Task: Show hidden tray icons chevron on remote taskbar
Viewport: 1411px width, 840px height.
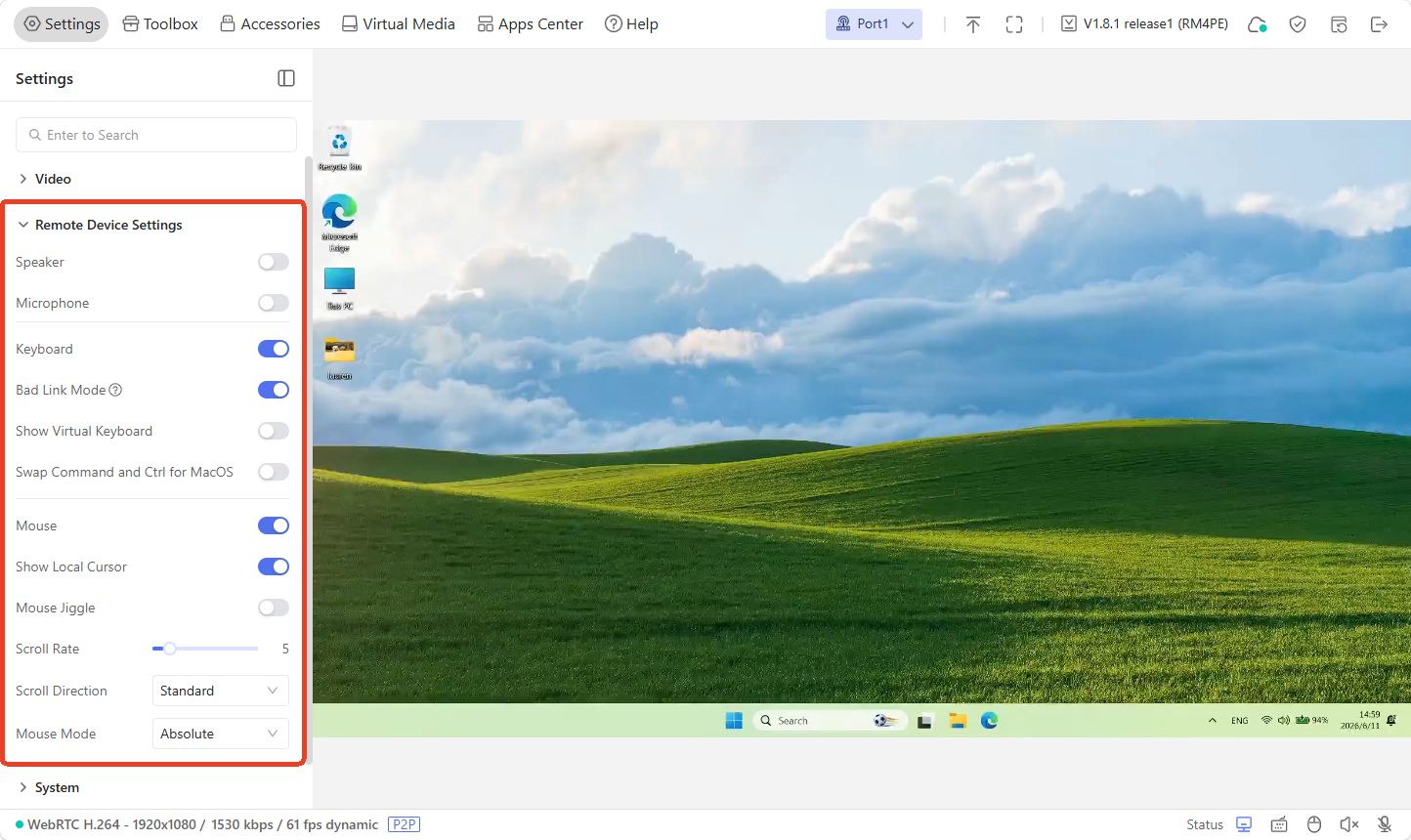Action: (x=1212, y=721)
